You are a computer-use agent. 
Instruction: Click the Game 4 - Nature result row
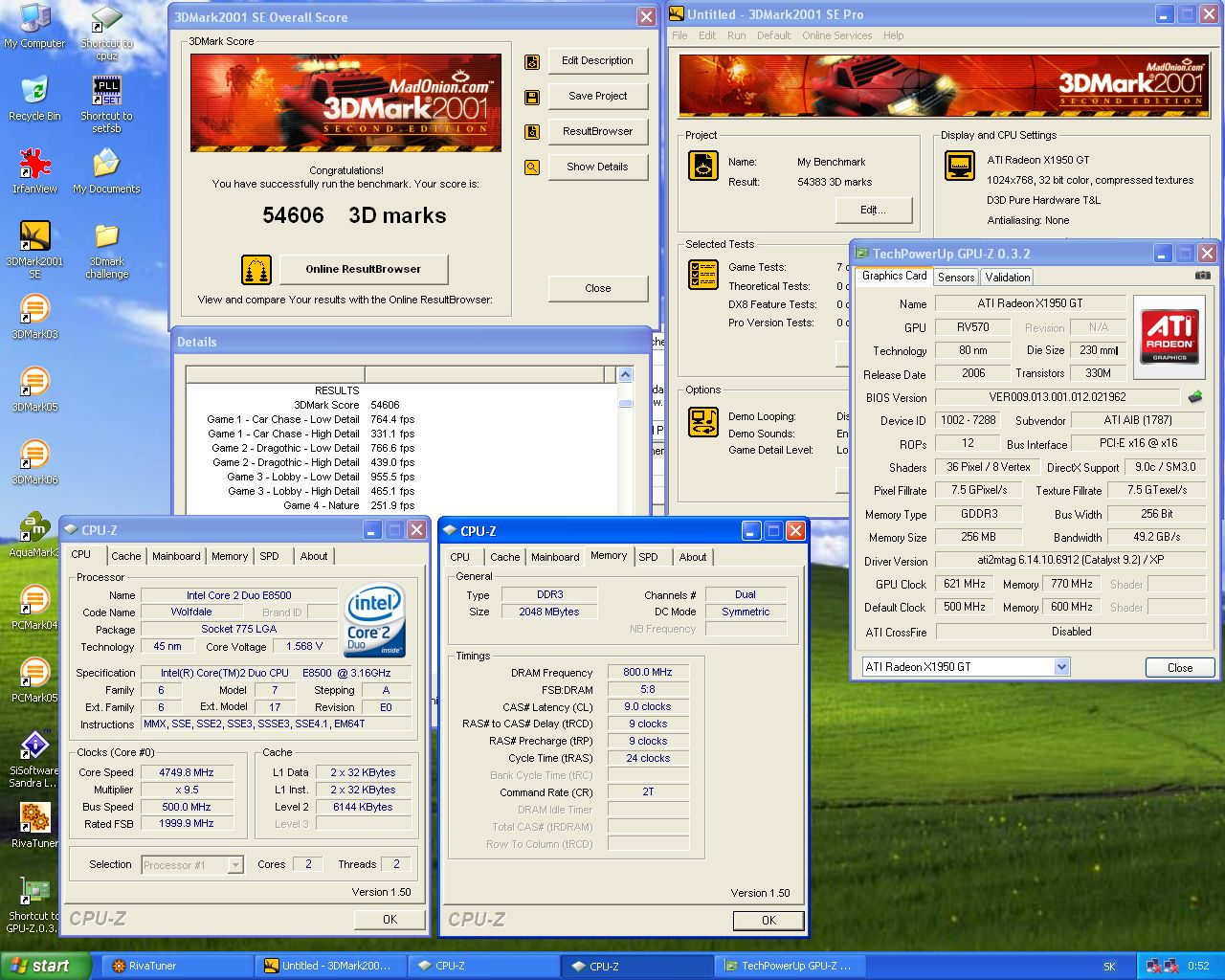pyautogui.click(x=402, y=505)
